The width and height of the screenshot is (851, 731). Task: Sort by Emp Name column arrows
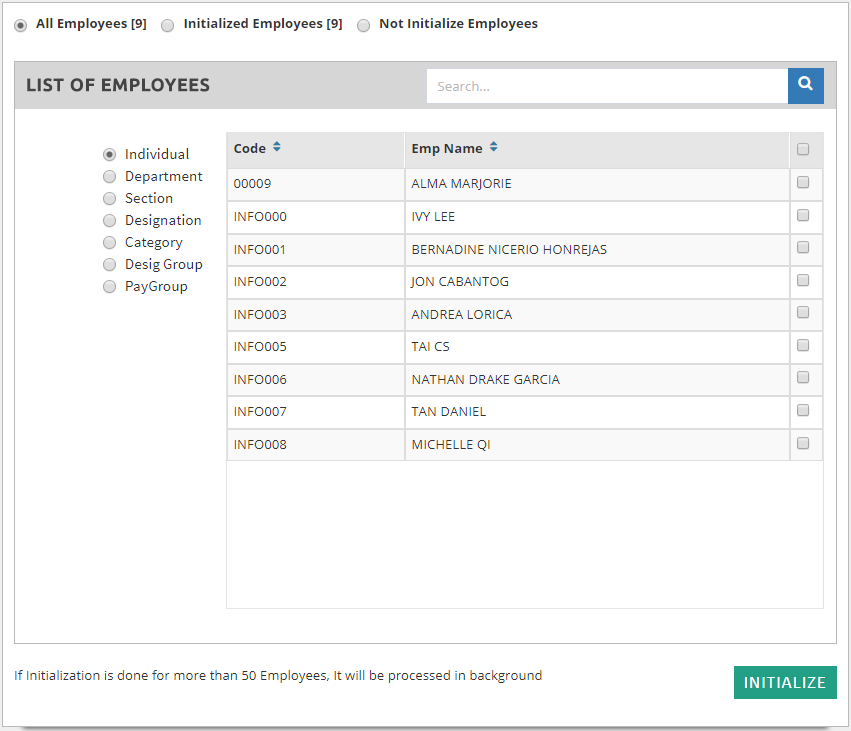[x=494, y=147]
